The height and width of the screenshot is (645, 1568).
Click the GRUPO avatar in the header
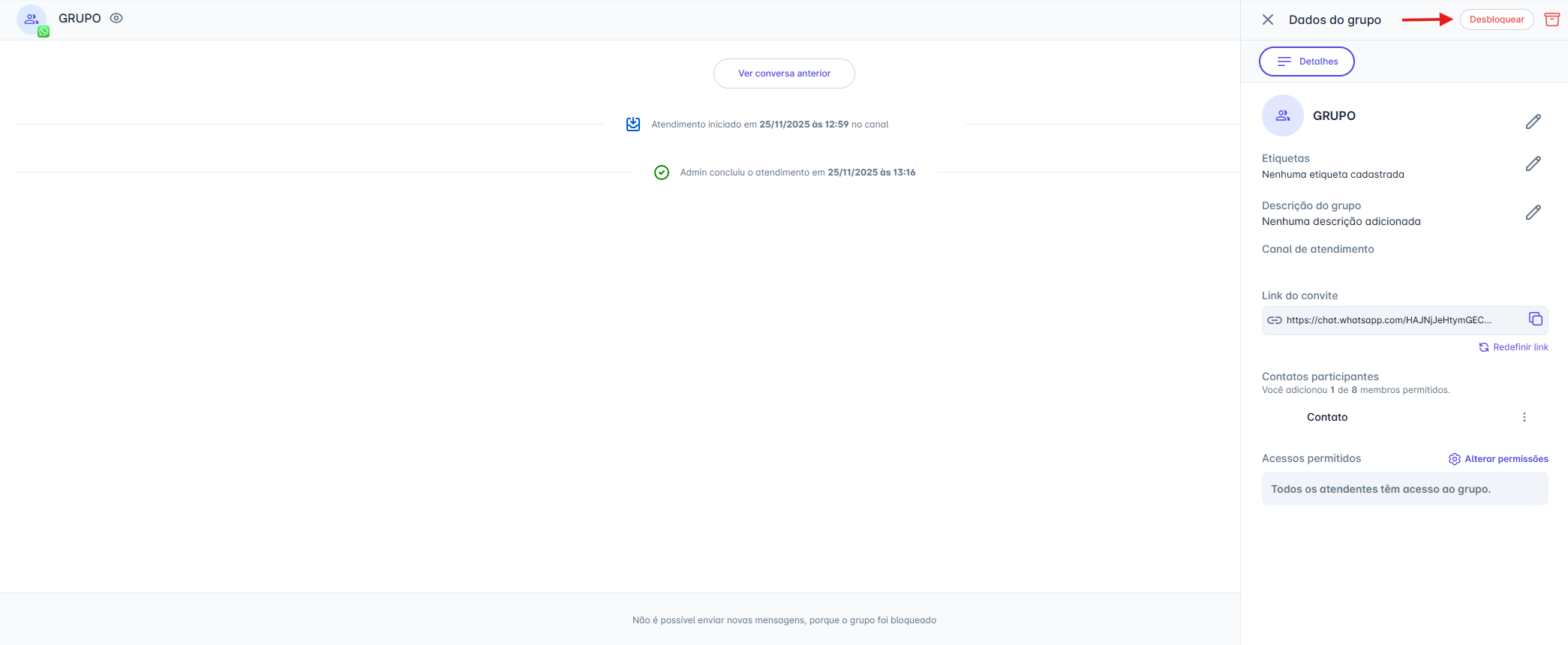point(32,19)
